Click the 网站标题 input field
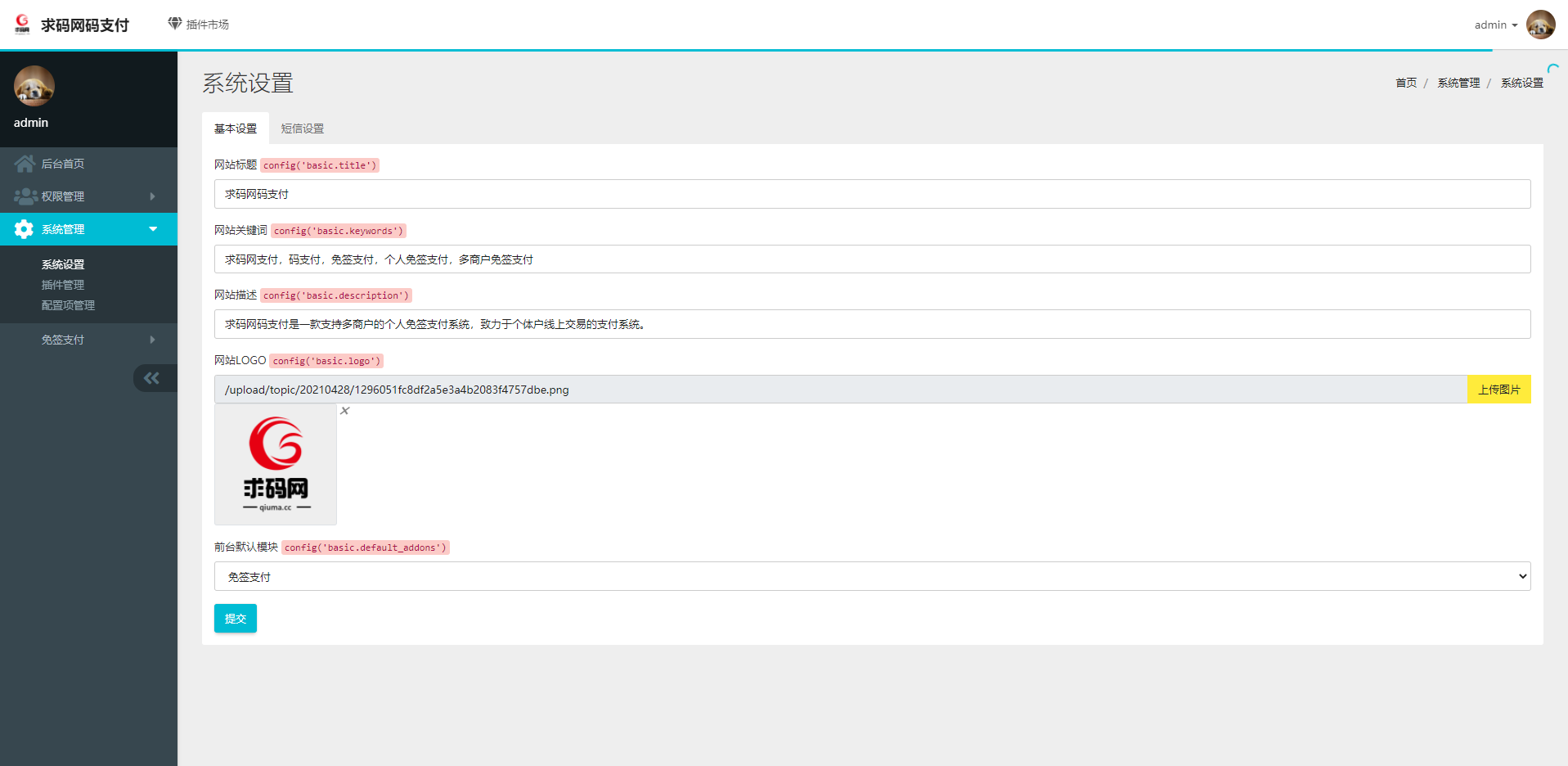 pos(872,194)
